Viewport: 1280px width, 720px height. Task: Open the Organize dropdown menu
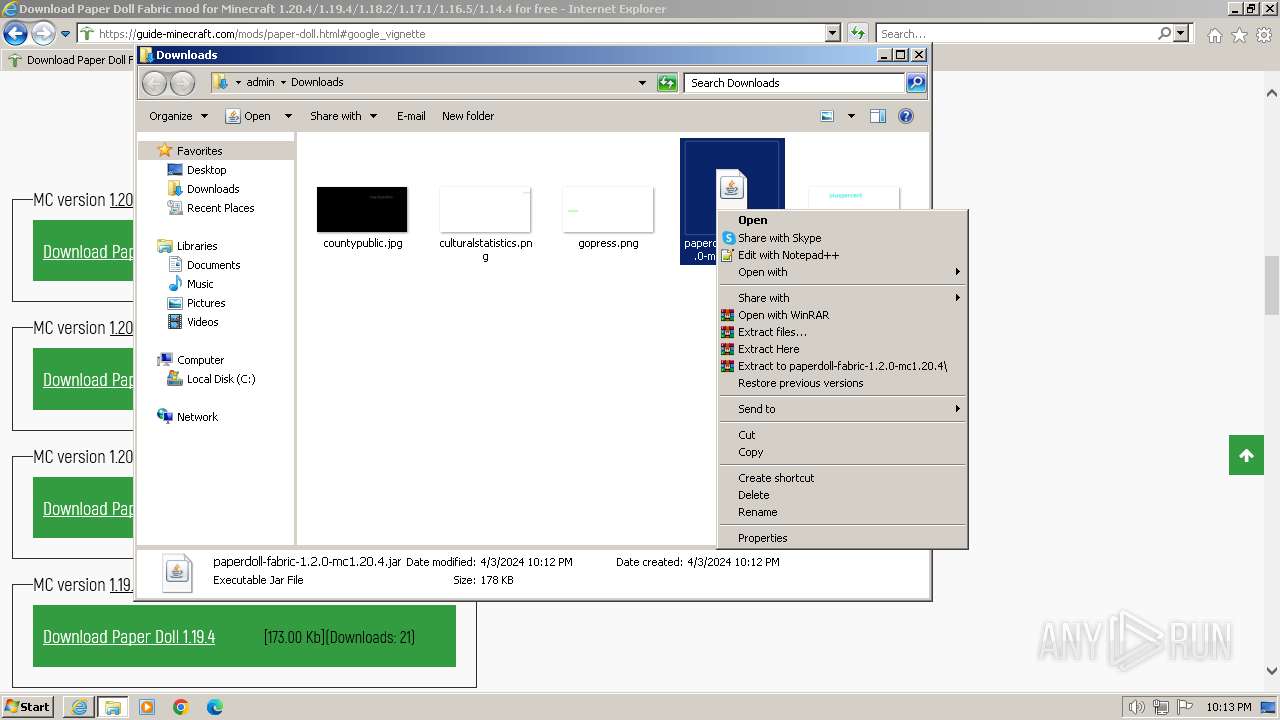tap(178, 116)
